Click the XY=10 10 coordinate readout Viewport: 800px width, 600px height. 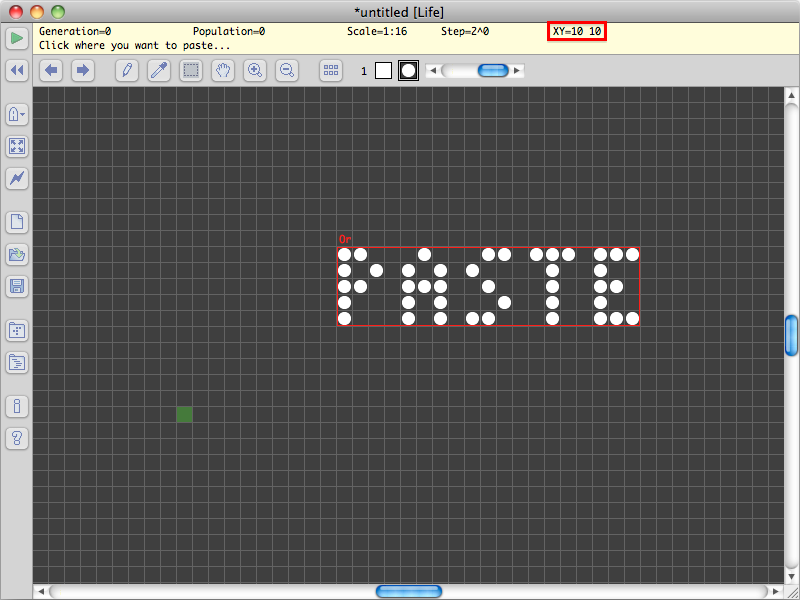click(577, 31)
